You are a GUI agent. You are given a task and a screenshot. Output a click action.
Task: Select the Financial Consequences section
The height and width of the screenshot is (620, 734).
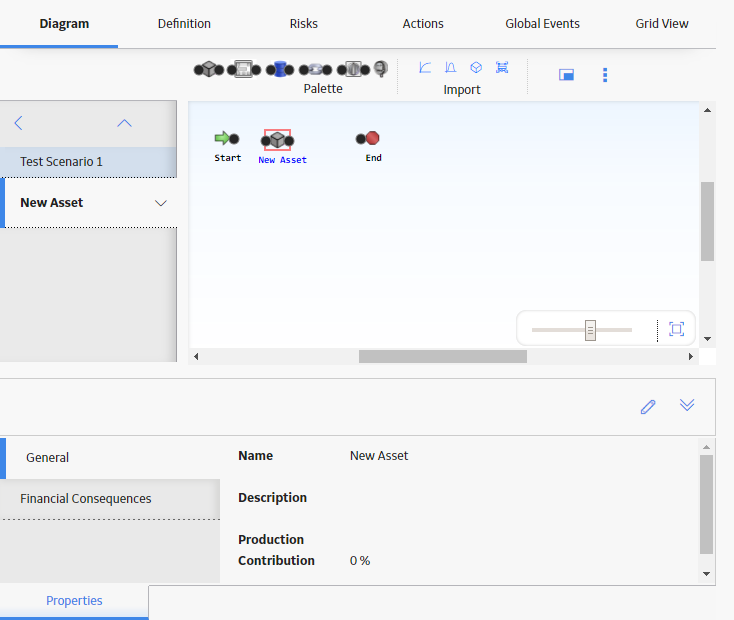tap(110, 499)
